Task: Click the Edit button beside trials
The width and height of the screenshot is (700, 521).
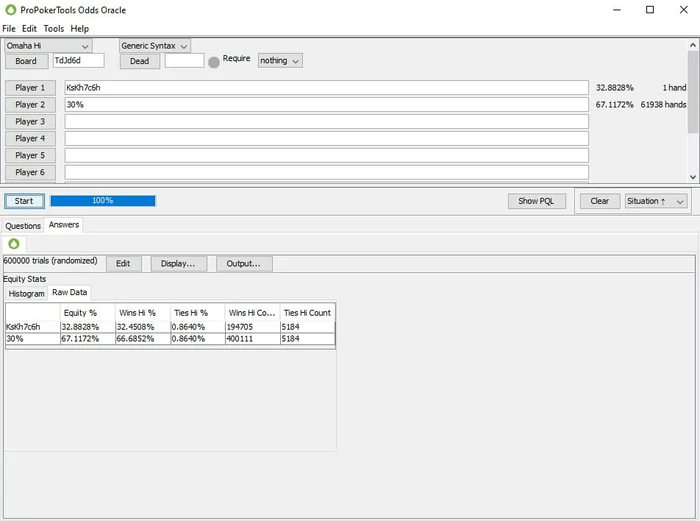Action: (123, 263)
